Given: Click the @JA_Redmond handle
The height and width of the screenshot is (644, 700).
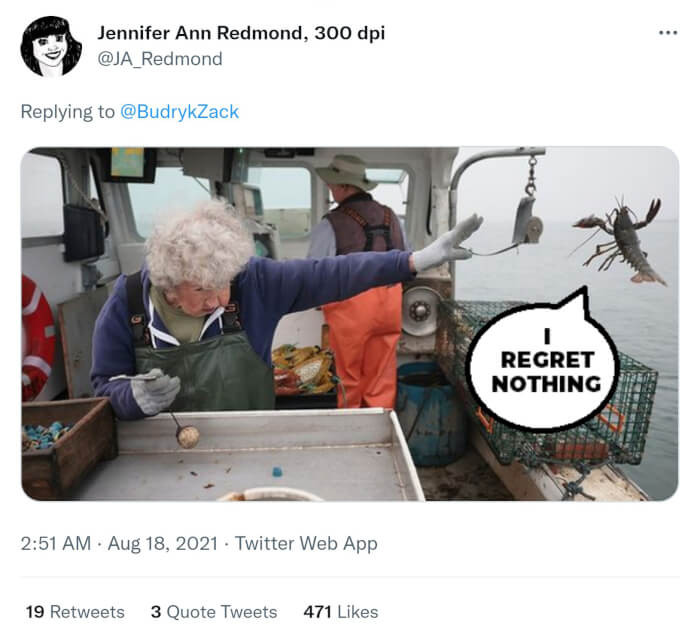Looking at the screenshot, I should click(160, 58).
